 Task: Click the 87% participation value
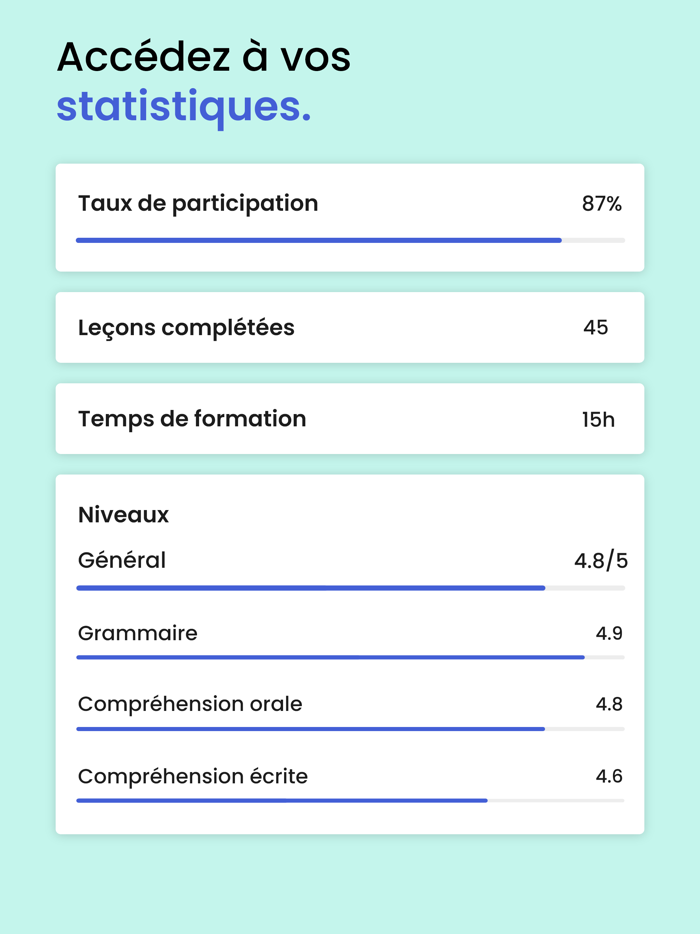tap(601, 204)
